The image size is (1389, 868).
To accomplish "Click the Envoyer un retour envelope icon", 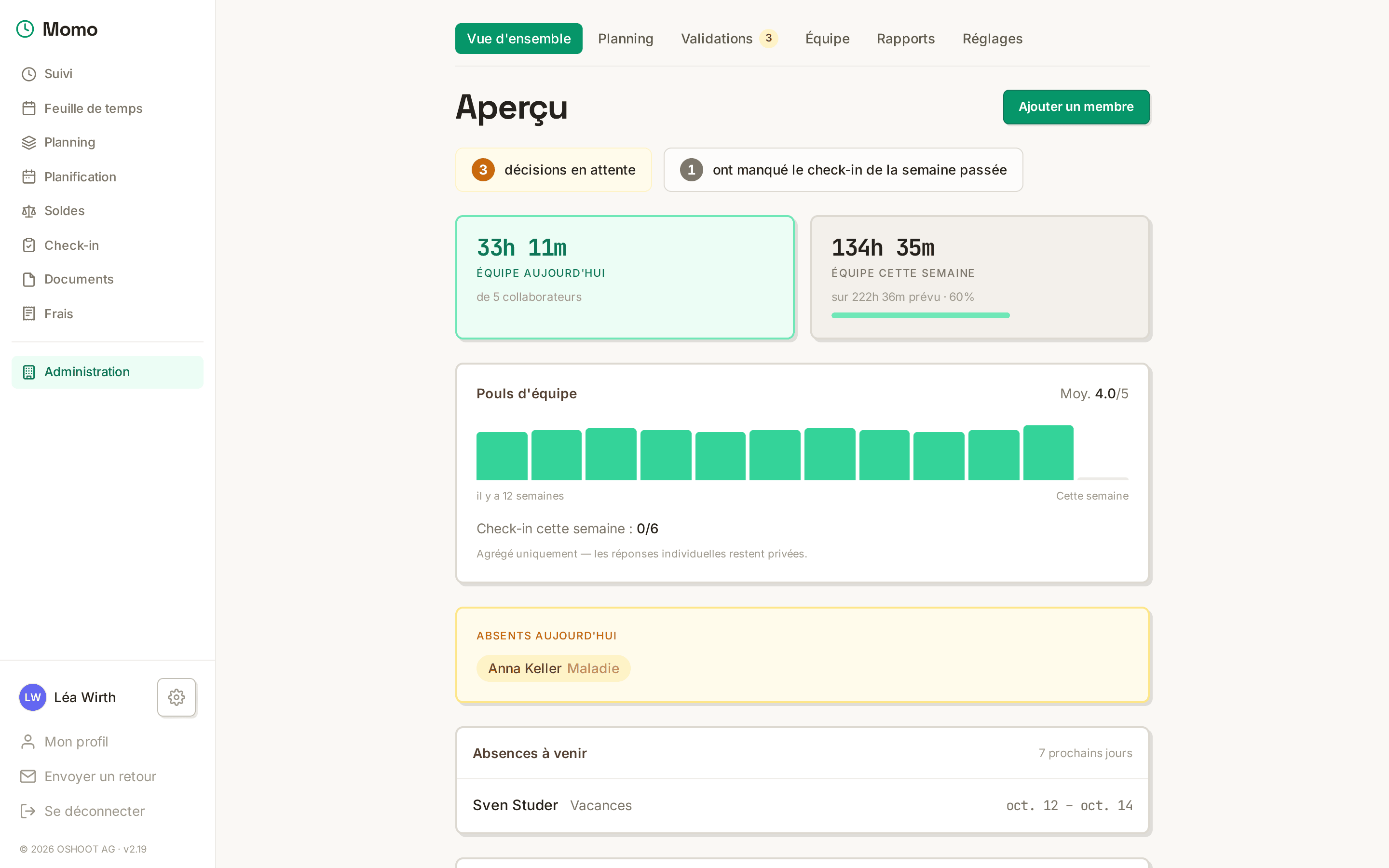I will [27, 776].
